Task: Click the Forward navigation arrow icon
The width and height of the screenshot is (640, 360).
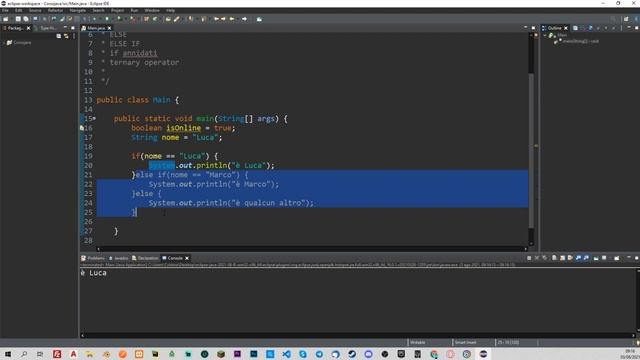Action: [244, 19]
